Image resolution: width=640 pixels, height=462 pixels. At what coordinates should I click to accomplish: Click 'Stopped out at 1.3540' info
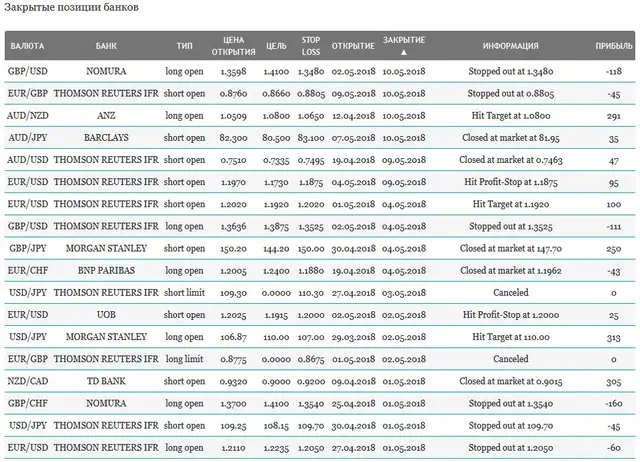pyautogui.click(x=511, y=403)
